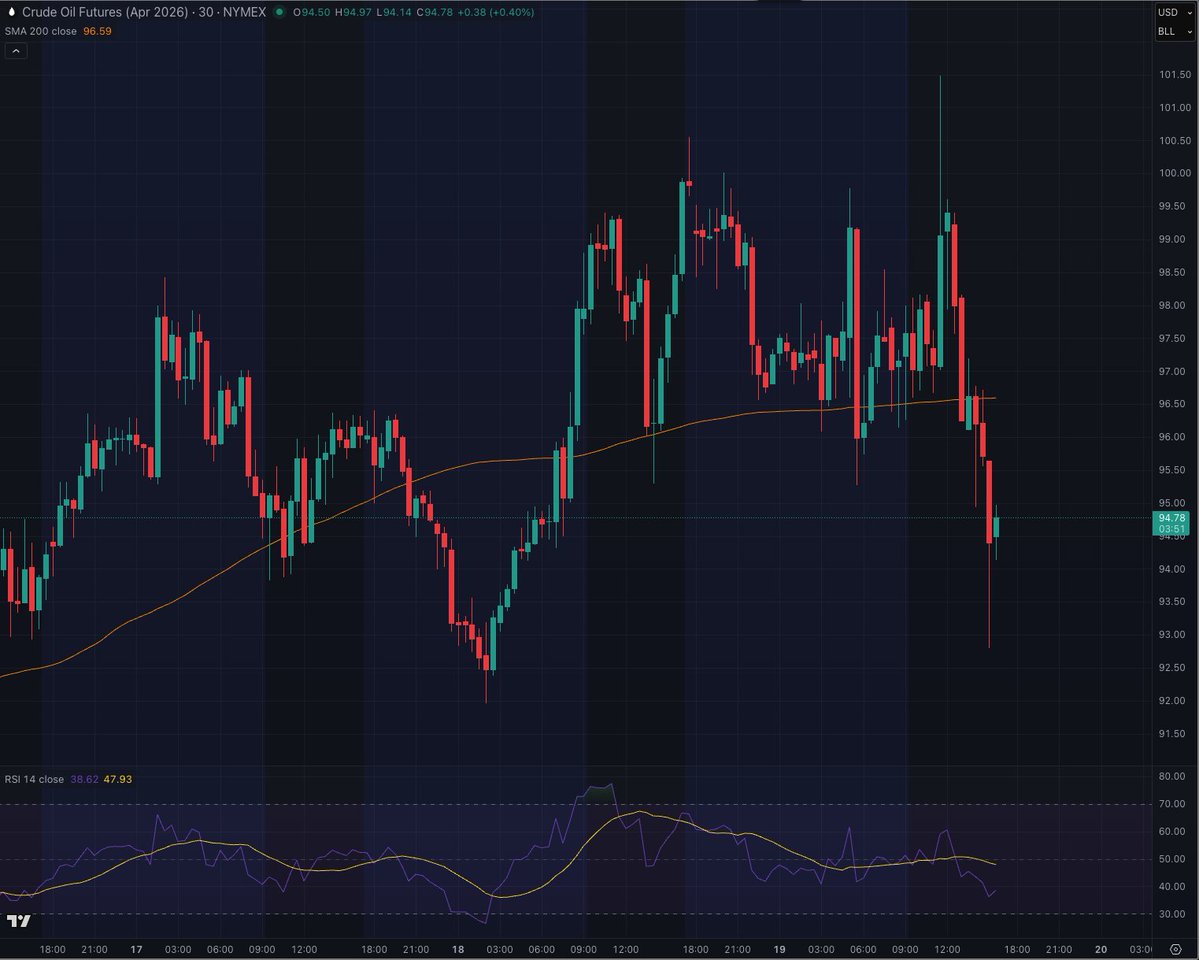Click the RSI 70.00 axis label

1171,804
